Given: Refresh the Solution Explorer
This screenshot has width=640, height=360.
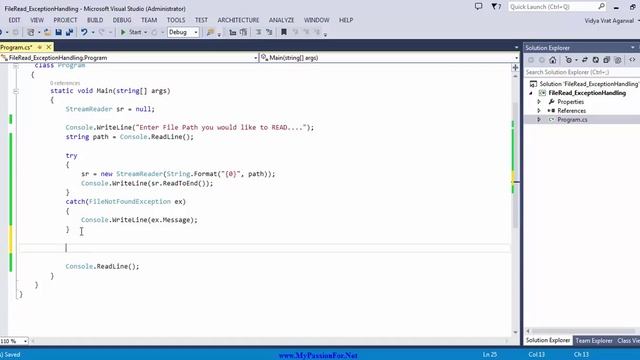Looking at the screenshot, I should pyautogui.click(x=596, y=60).
